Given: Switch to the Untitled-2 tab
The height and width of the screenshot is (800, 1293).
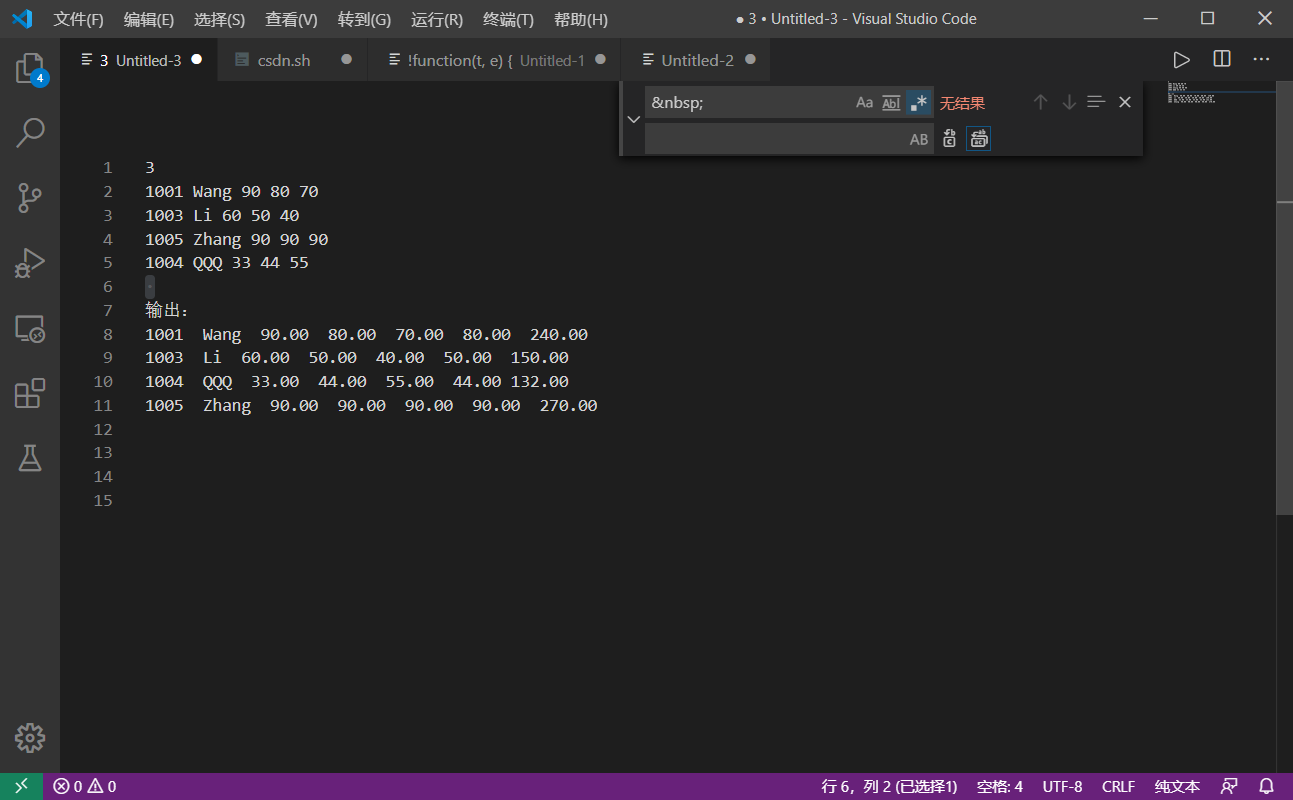Looking at the screenshot, I should [x=697, y=60].
